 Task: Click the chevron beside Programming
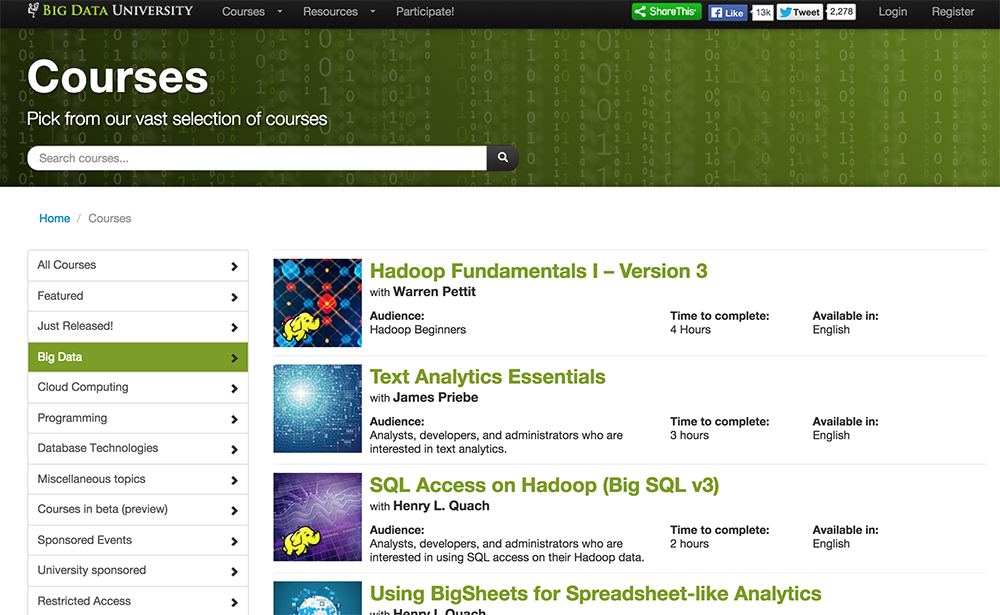(234, 419)
